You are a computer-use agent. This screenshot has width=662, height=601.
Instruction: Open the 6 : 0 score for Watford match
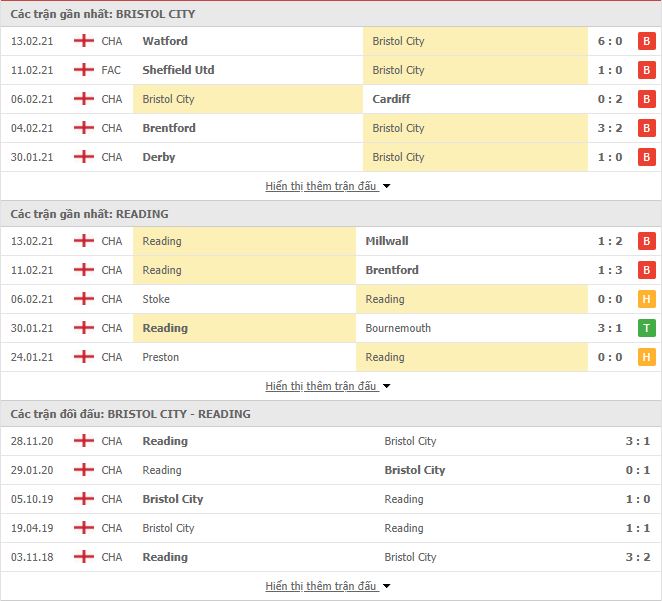(610, 41)
